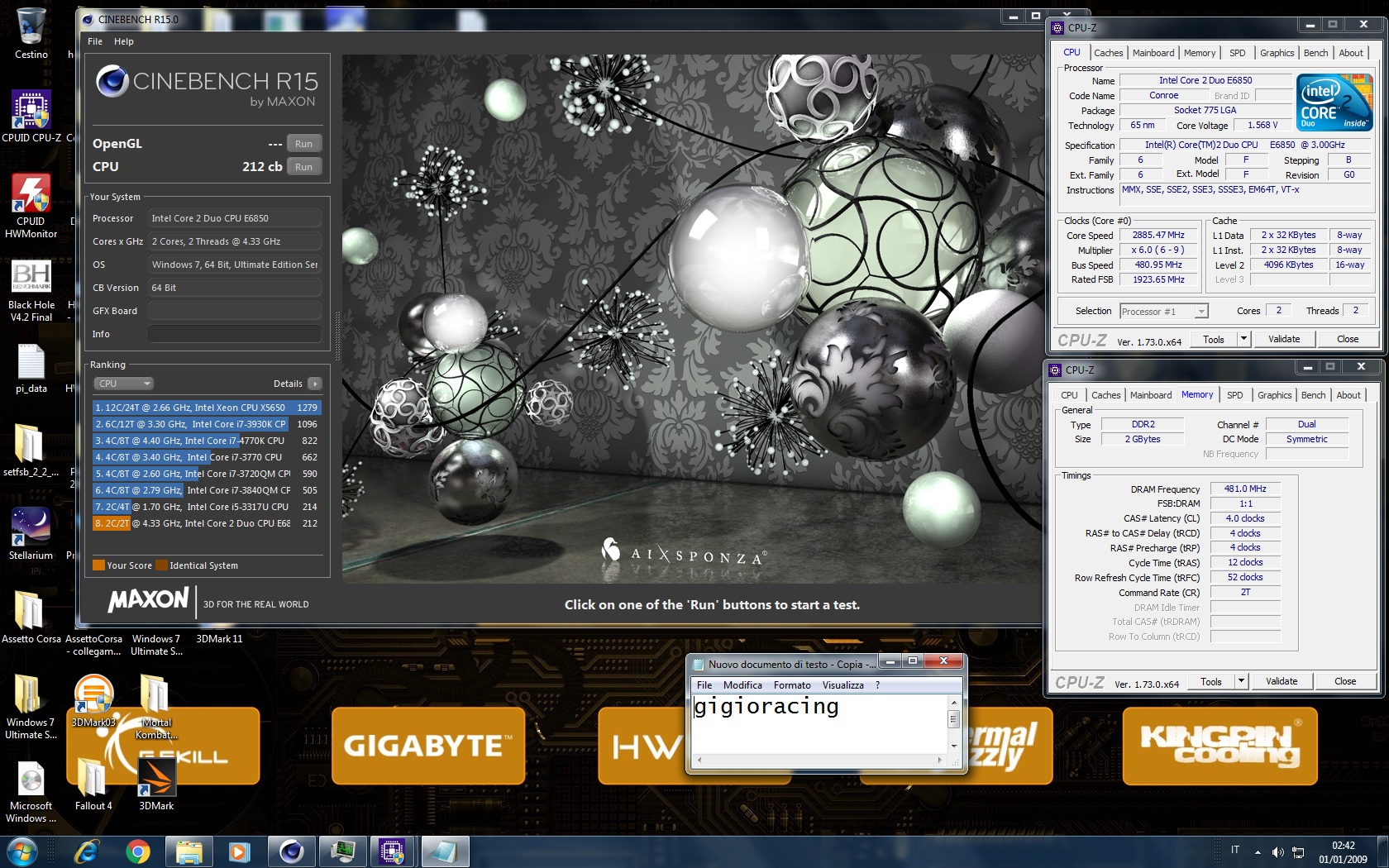This screenshot has width=1389, height=868.
Task: Switch to CPU tab in lower CPU-Z
Action: pyautogui.click(x=1069, y=395)
